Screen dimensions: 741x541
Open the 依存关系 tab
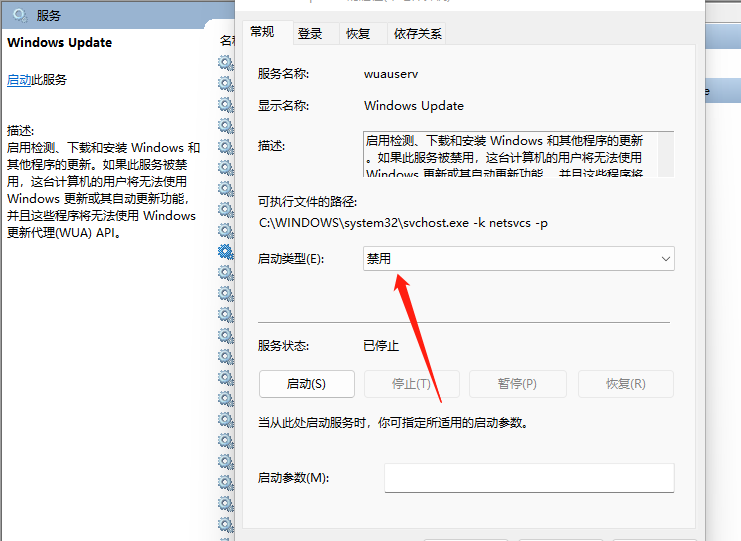click(x=417, y=34)
